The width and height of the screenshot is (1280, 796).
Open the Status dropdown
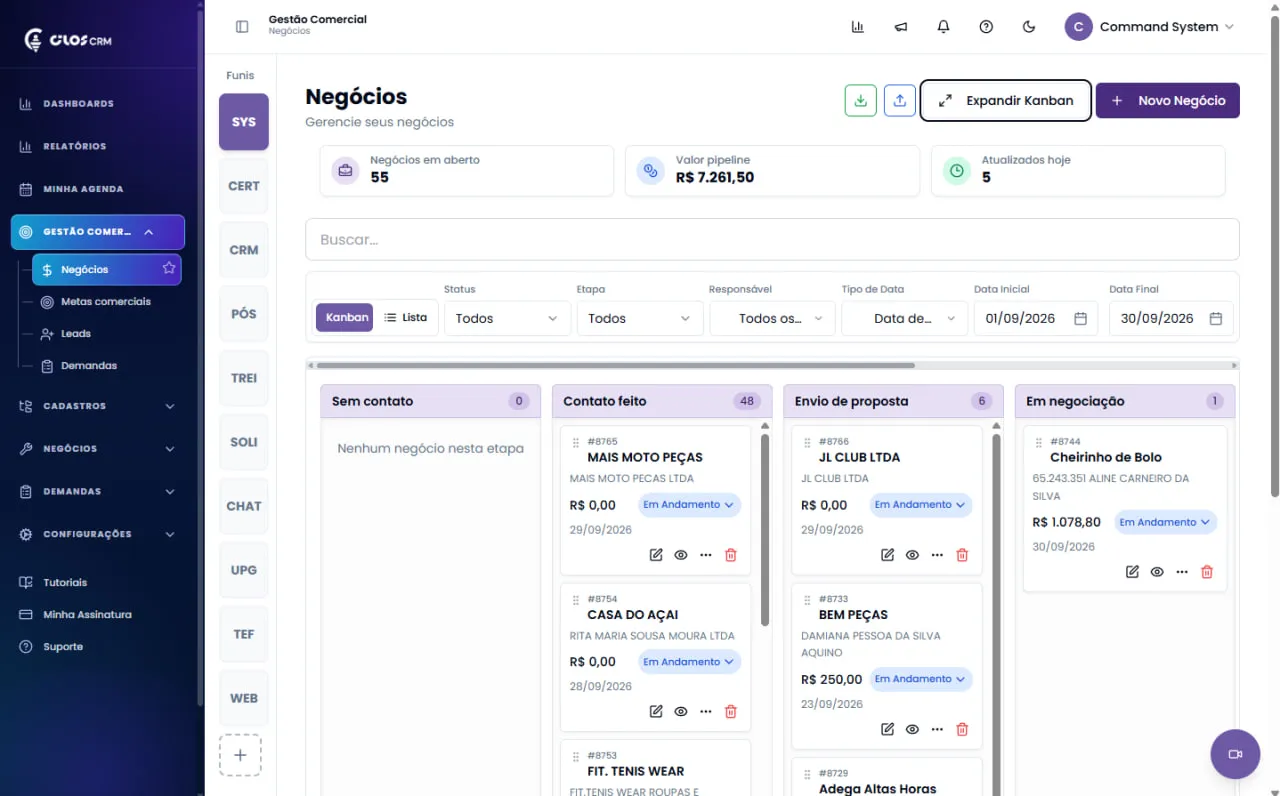(x=507, y=318)
